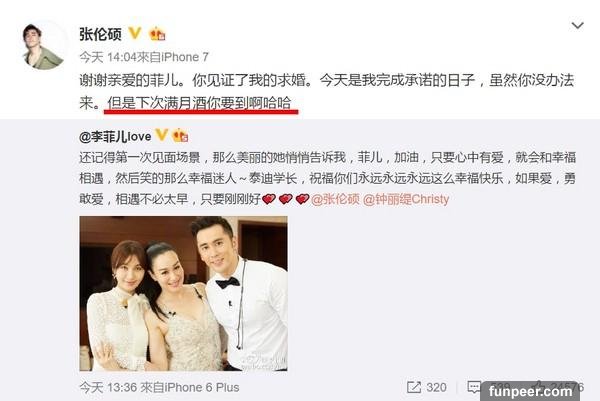This screenshot has height=401, width=600.
Task: Click the repost share icon with 320
Action: [414, 387]
